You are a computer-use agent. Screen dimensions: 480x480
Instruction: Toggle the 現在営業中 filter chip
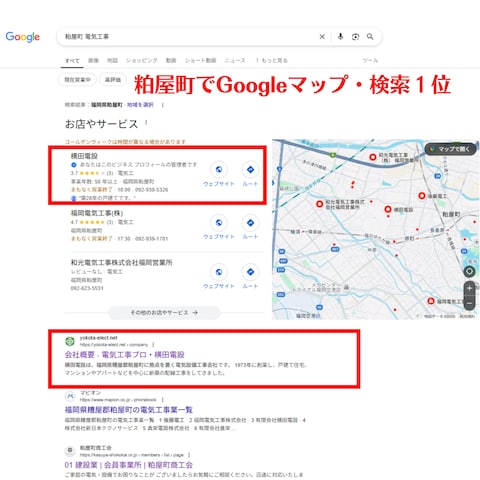click(x=77, y=80)
